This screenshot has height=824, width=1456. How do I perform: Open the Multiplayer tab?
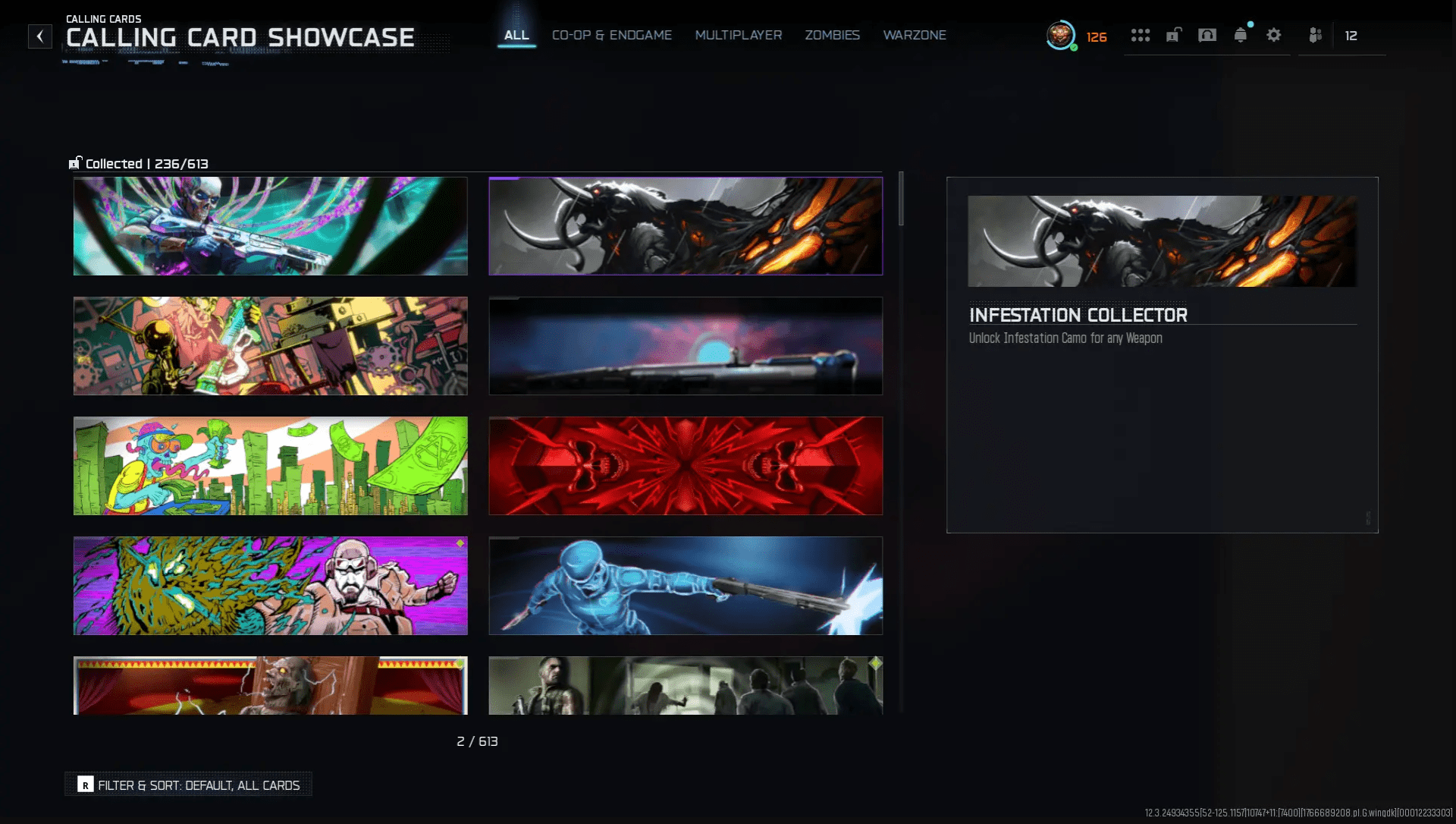[x=738, y=36]
